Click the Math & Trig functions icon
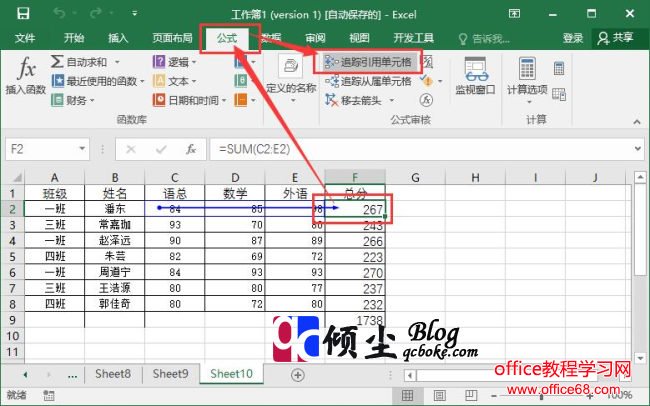 point(240,81)
